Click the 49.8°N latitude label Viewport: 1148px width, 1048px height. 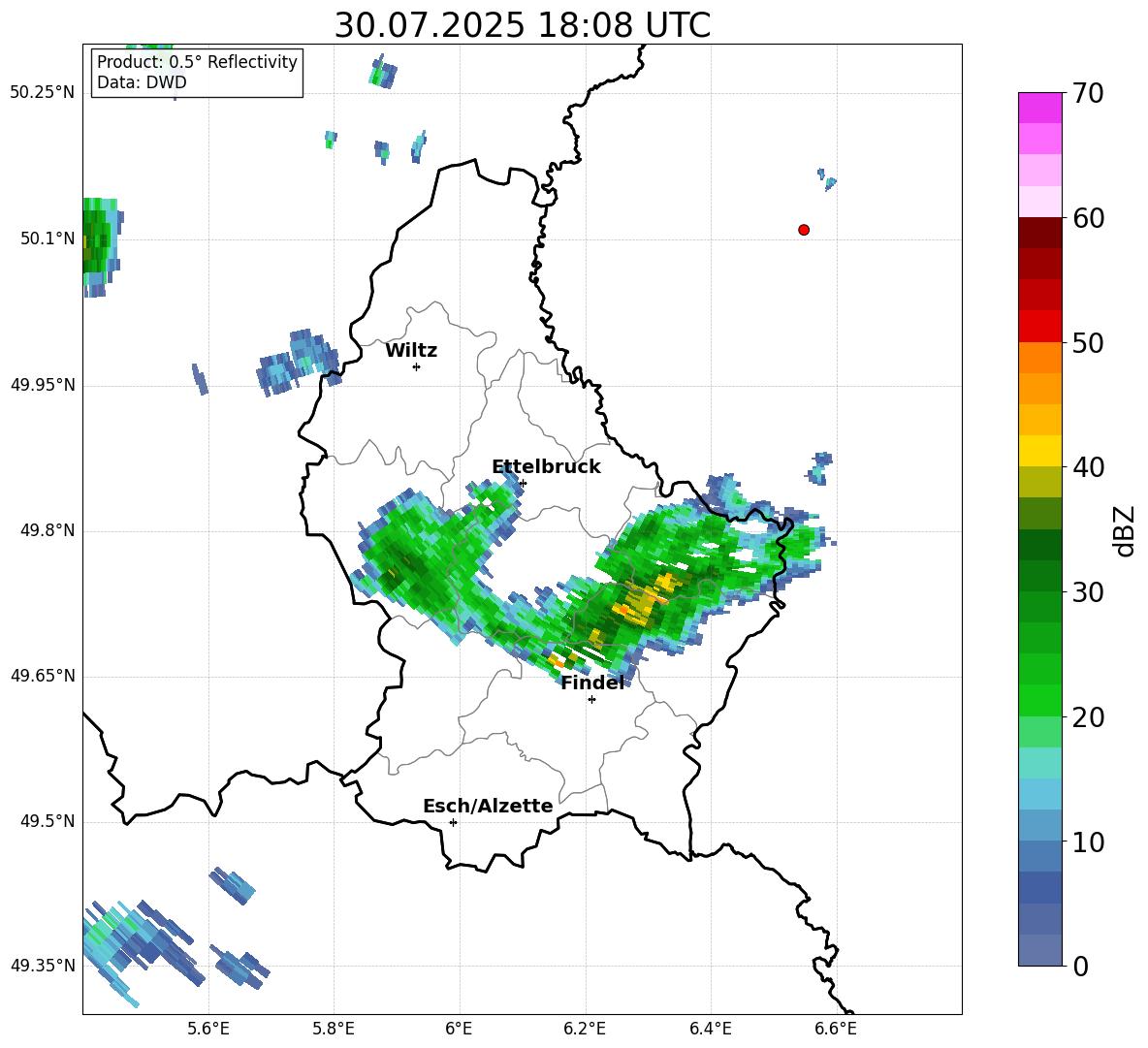click(x=48, y=530)
